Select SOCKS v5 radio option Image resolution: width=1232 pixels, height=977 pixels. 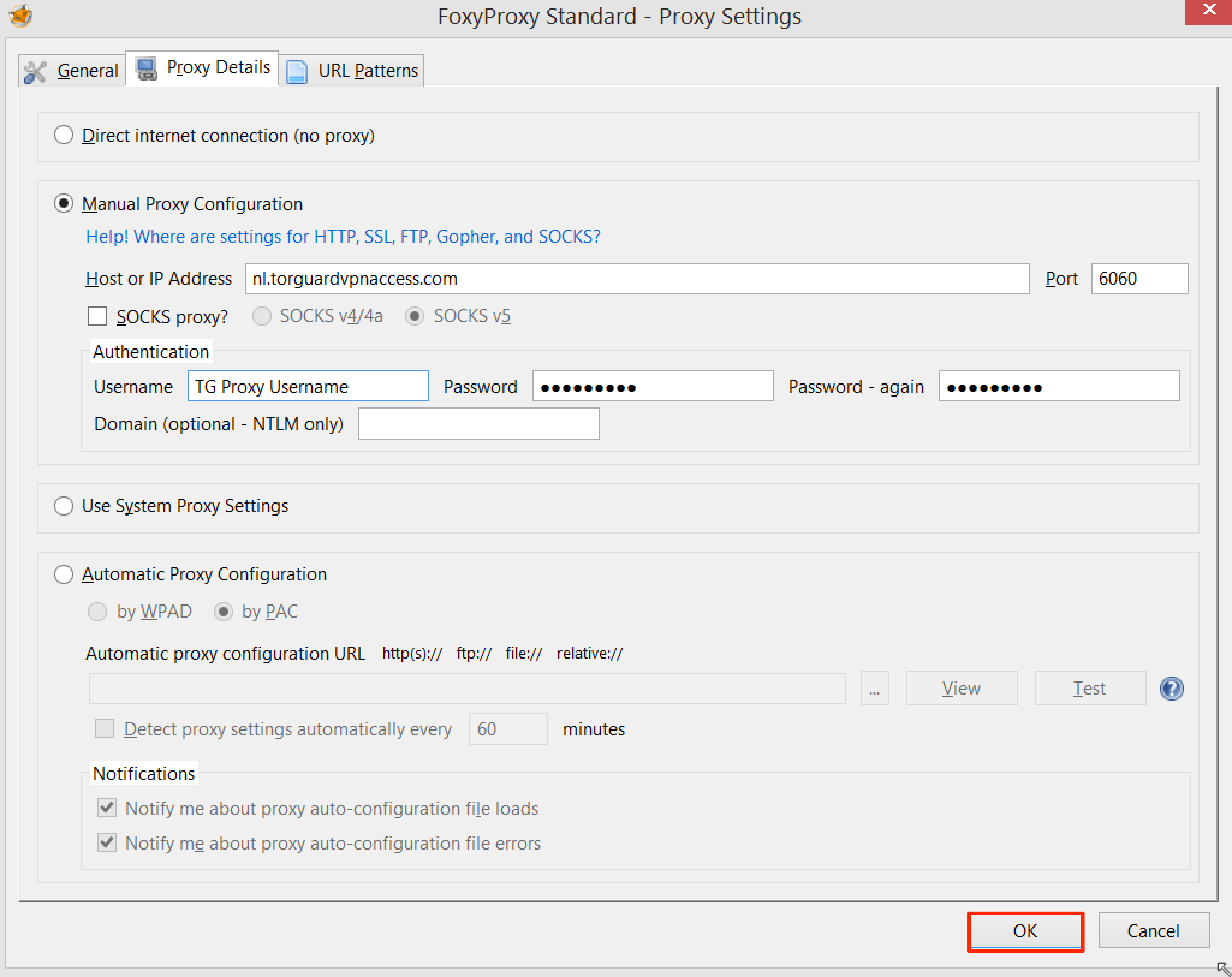tap(415, 316)
